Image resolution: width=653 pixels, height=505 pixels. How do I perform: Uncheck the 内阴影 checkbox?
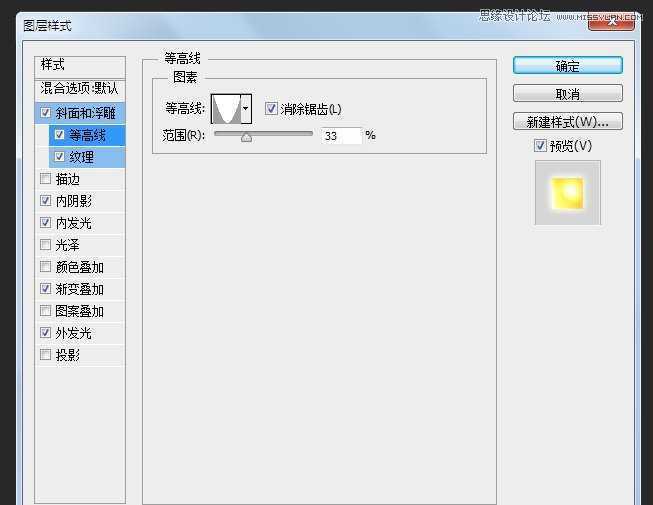(x=45, y=201)
